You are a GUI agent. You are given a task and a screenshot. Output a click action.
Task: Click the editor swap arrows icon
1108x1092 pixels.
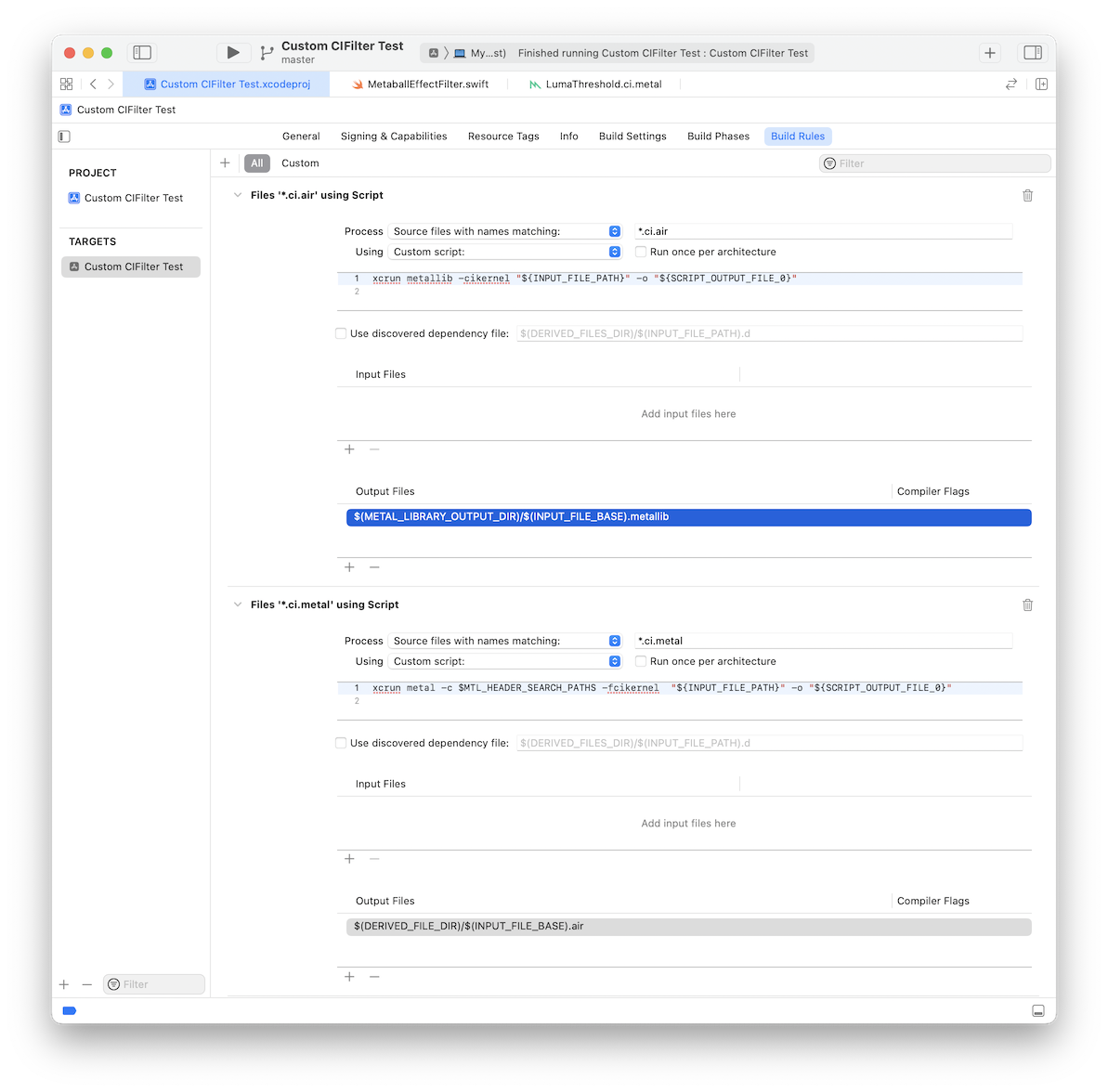coord(1011,84)
